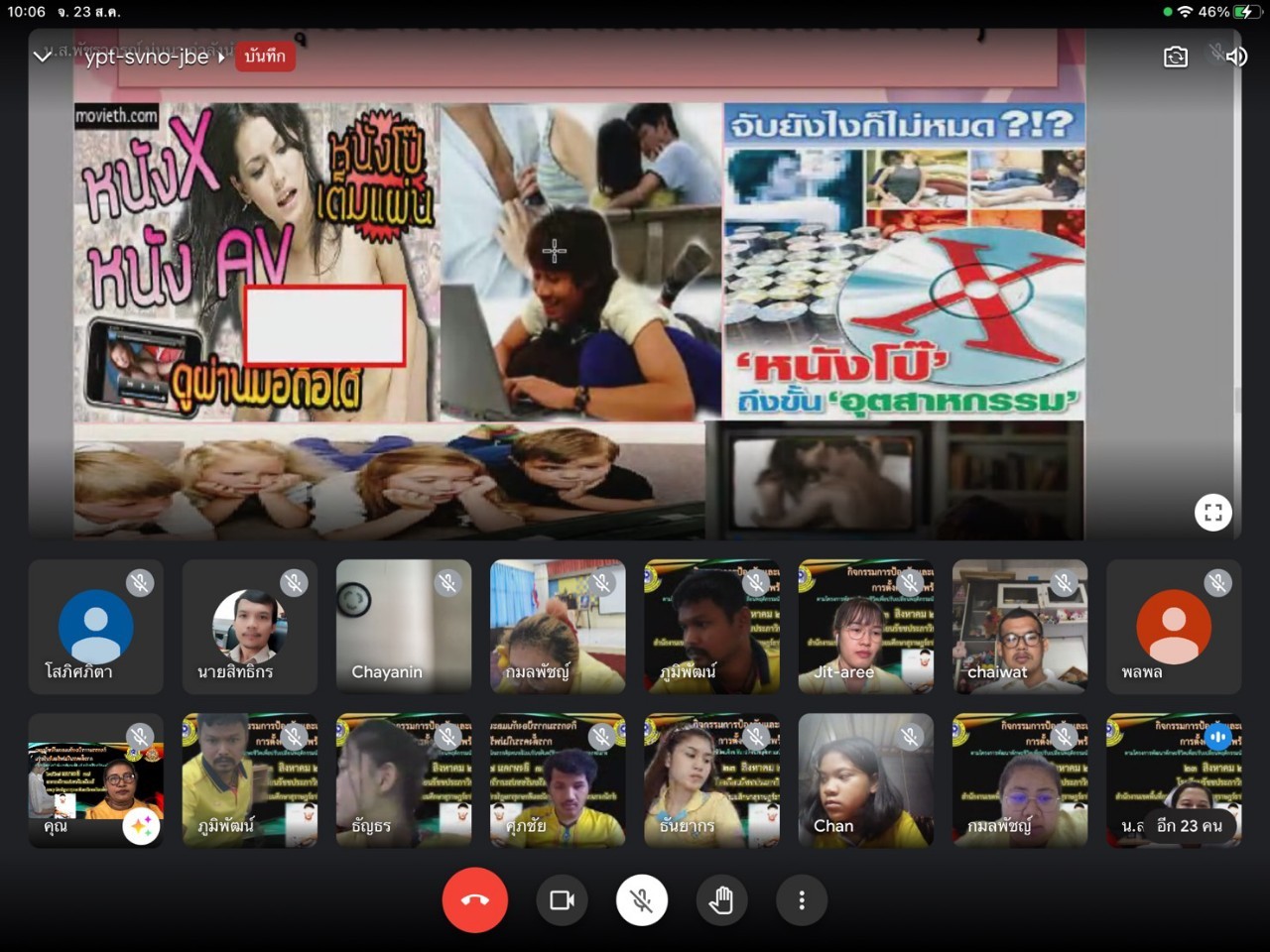The width and height of the screenshot is (1270, 952).
Task: Expand the shared presentation to fullscreen
Action: point(1212,513)
